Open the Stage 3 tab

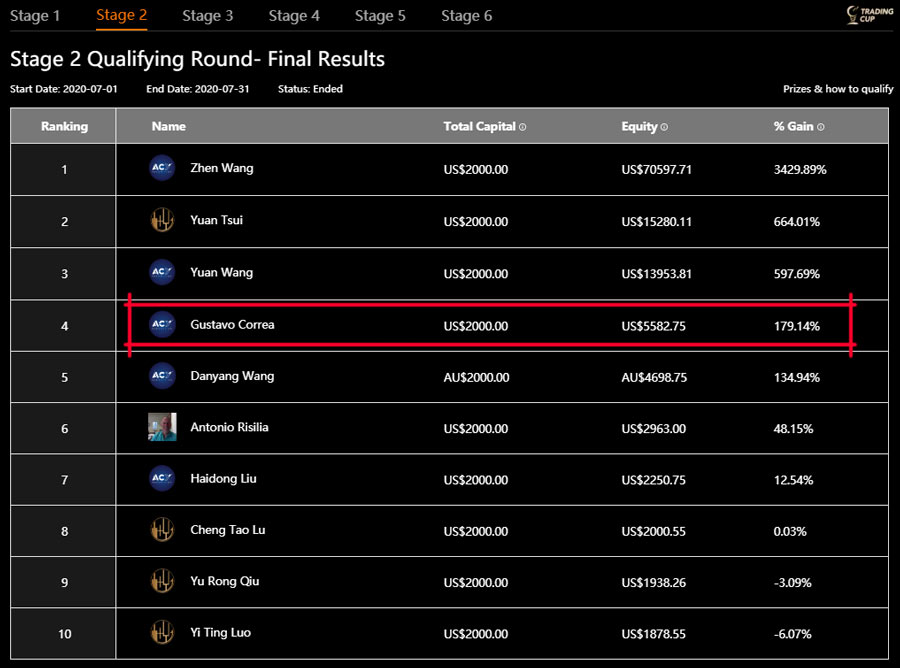(x=208, y=16)
